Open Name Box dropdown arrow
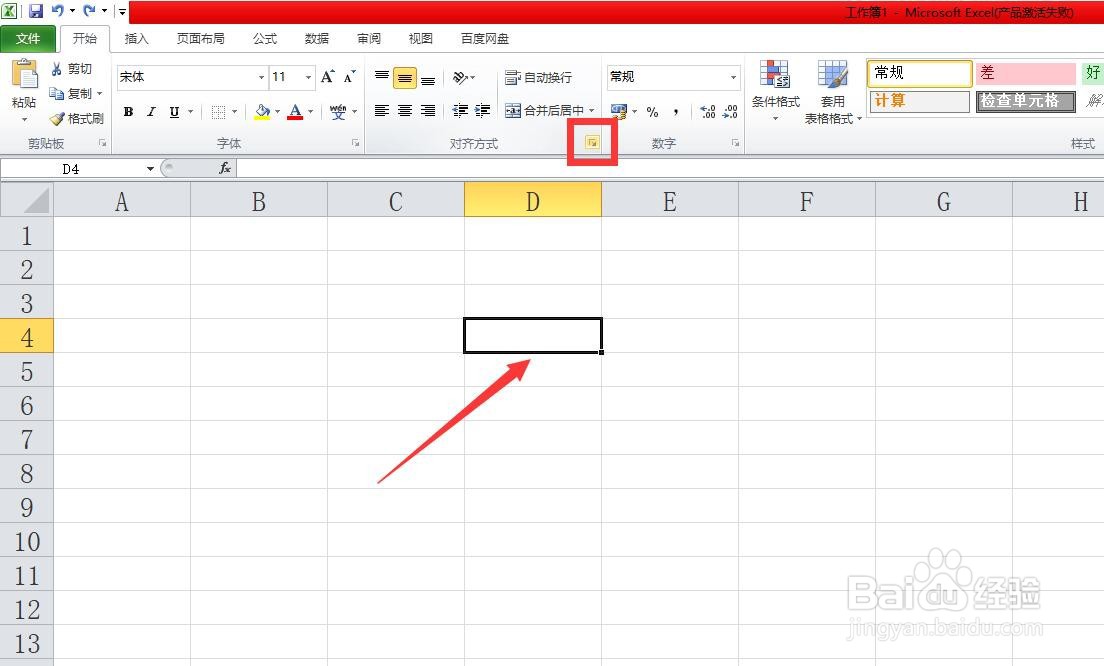1104x666 pixels. point(150,169)
